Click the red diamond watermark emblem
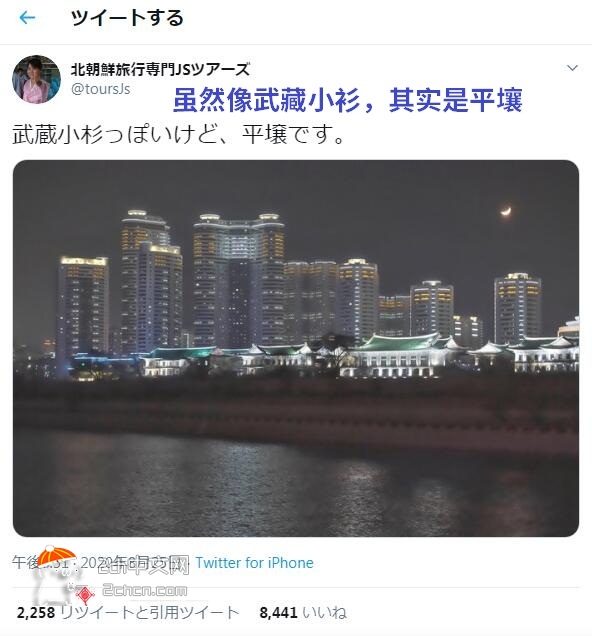 (x=84, y=595)
